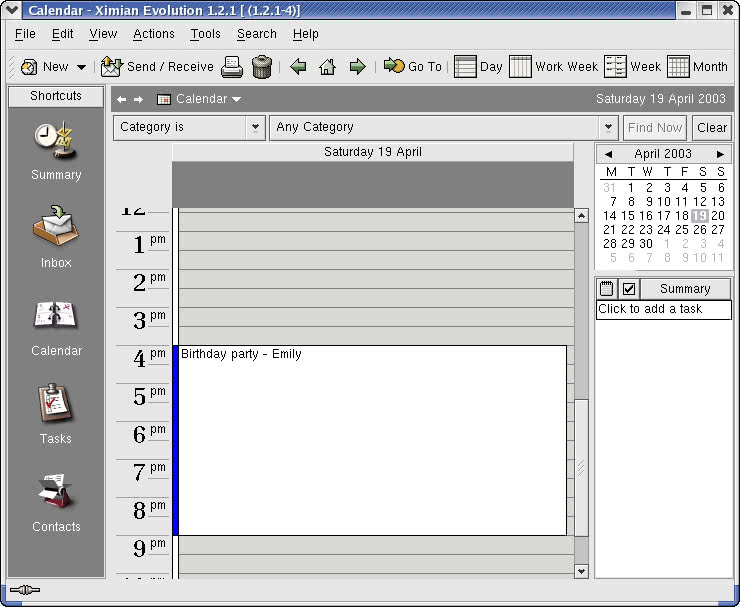Click the all-day event area

373,185
